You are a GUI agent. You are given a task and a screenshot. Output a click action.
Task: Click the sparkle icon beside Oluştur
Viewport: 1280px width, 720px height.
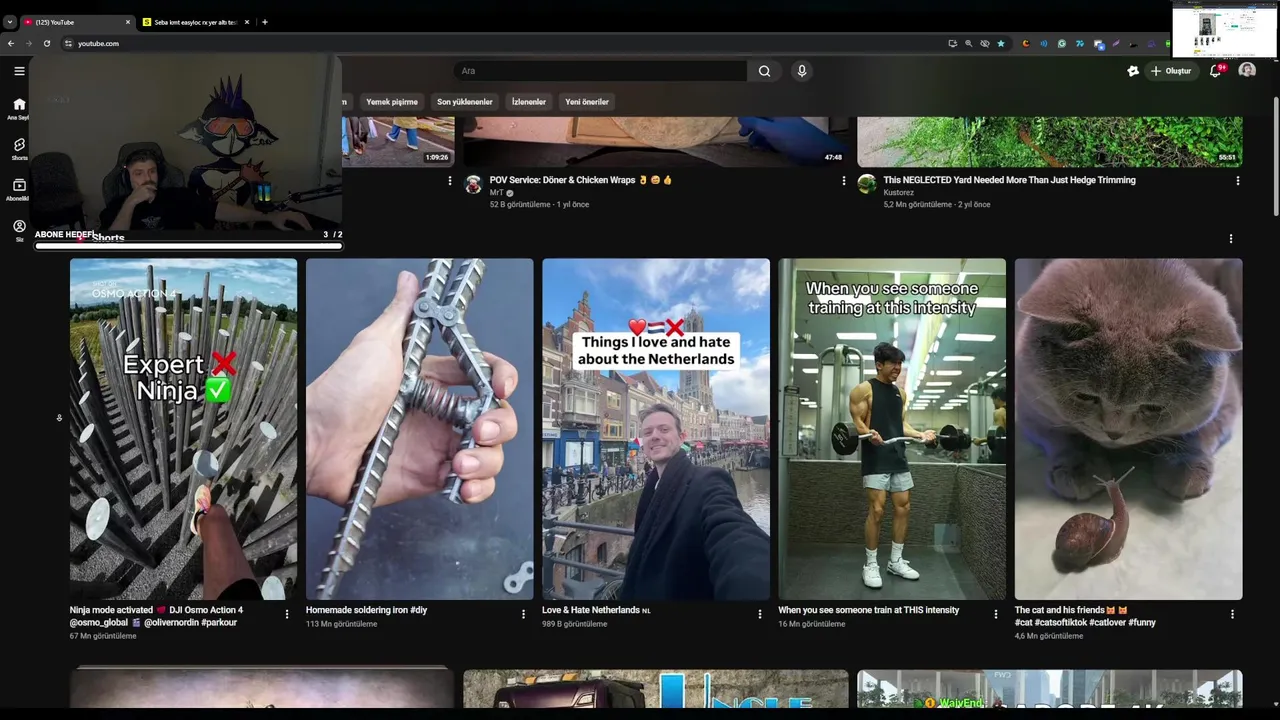[1133, 71]
